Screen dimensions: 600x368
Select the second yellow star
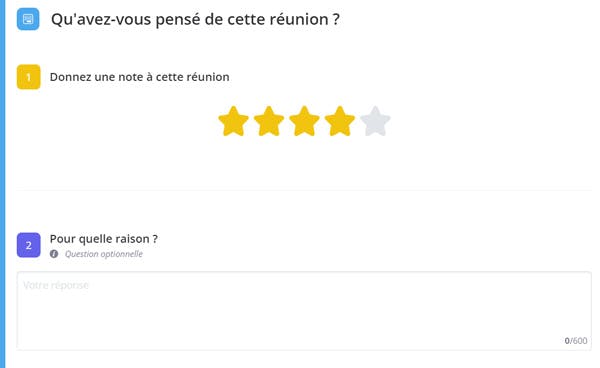269,121
